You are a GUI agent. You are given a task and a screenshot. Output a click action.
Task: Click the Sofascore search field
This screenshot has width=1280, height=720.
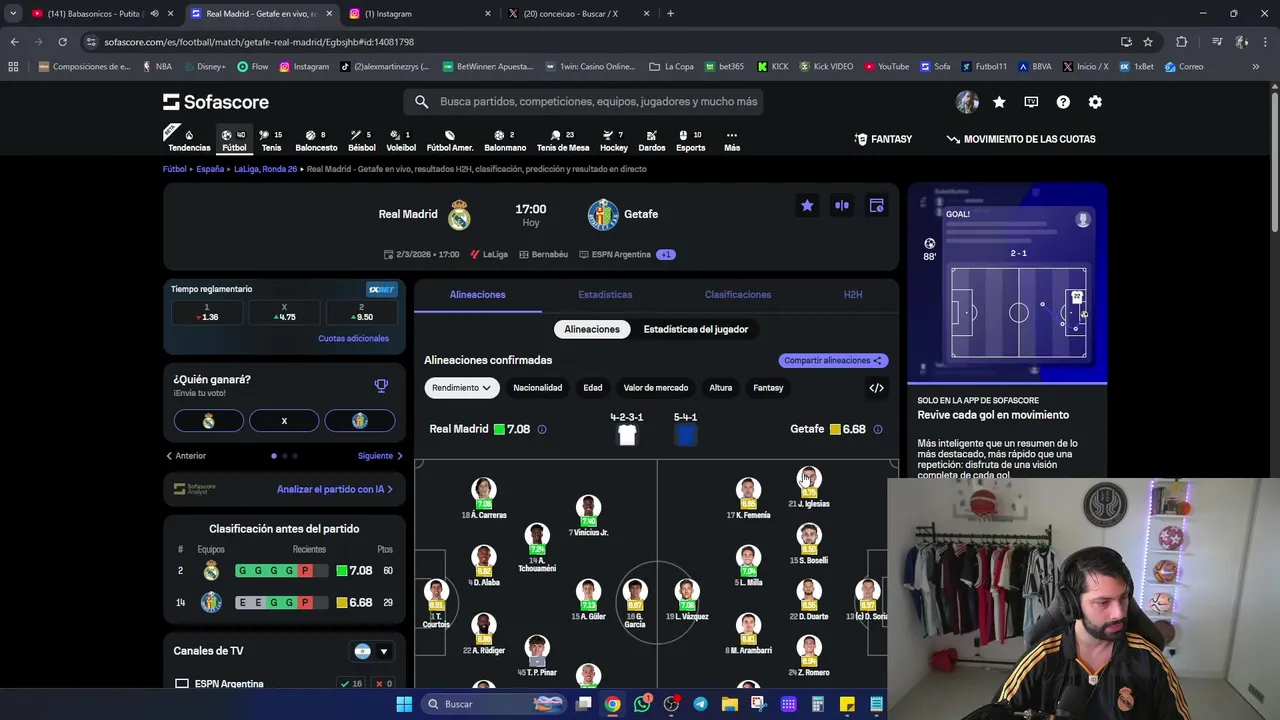[584, 102]
